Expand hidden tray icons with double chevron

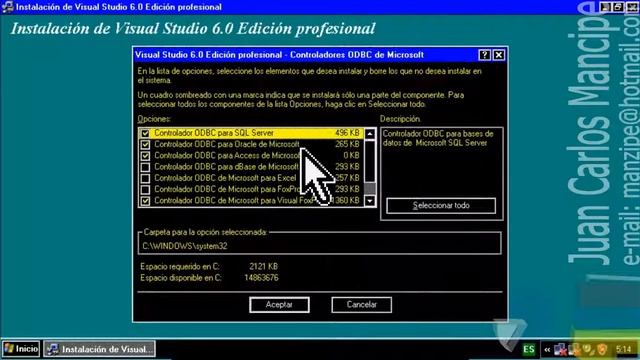click(x=547, y=350)
